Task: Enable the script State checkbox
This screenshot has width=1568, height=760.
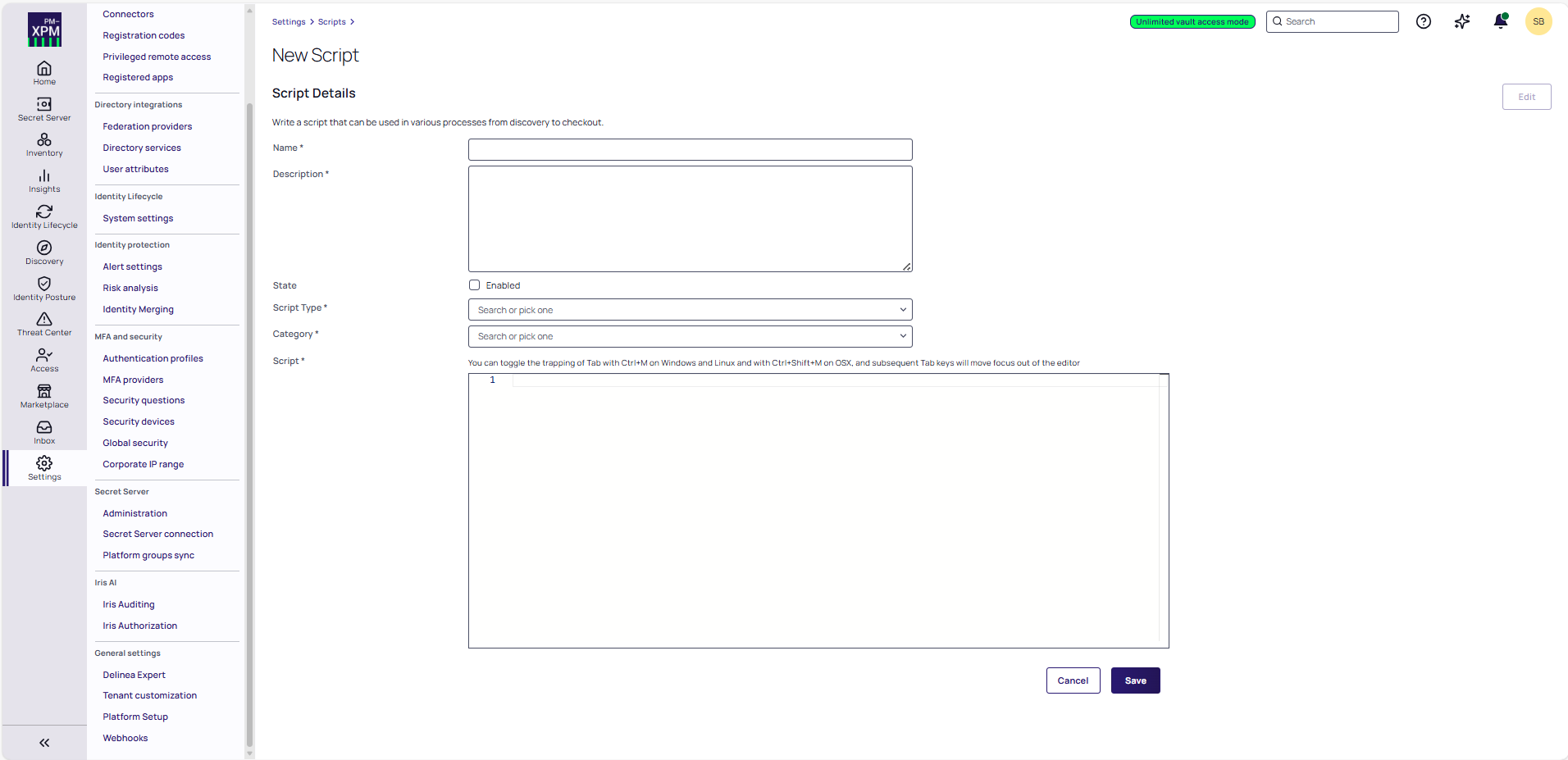Action: [x=474, y=285]
